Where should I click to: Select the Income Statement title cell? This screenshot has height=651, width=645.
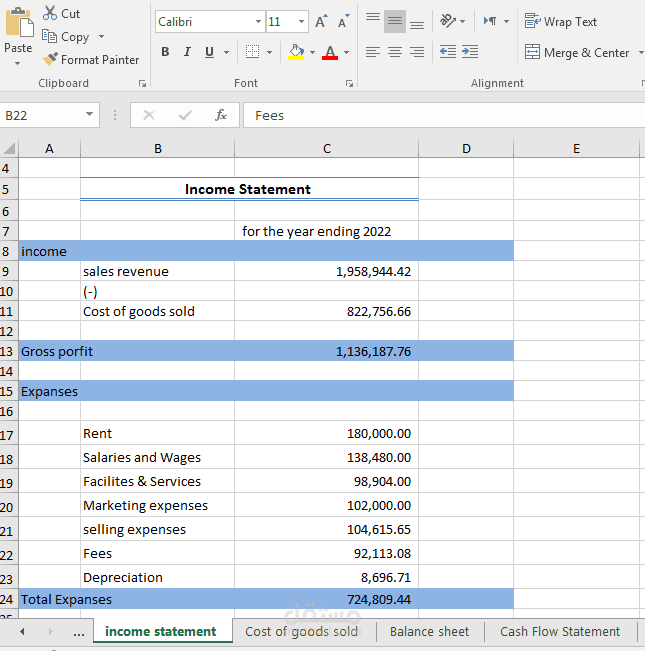click(249, 189)
